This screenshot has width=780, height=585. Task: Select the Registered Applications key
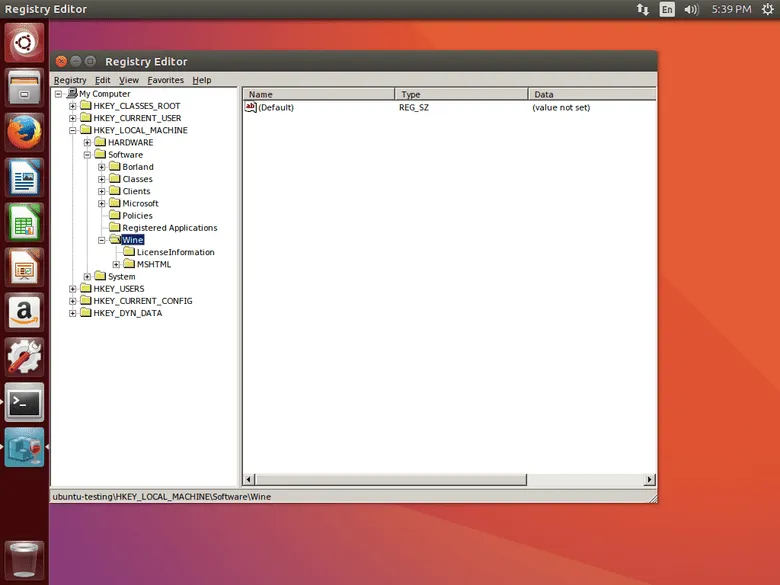point(169,228)
